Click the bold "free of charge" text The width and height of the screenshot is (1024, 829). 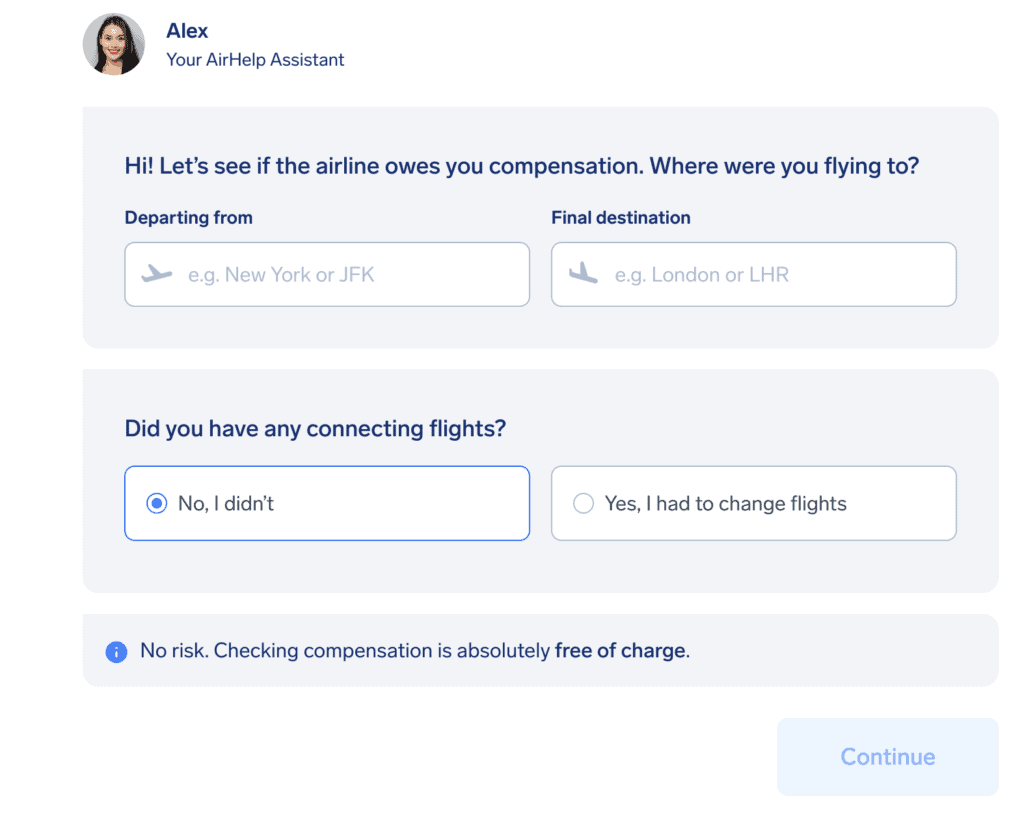click(620, 651)
